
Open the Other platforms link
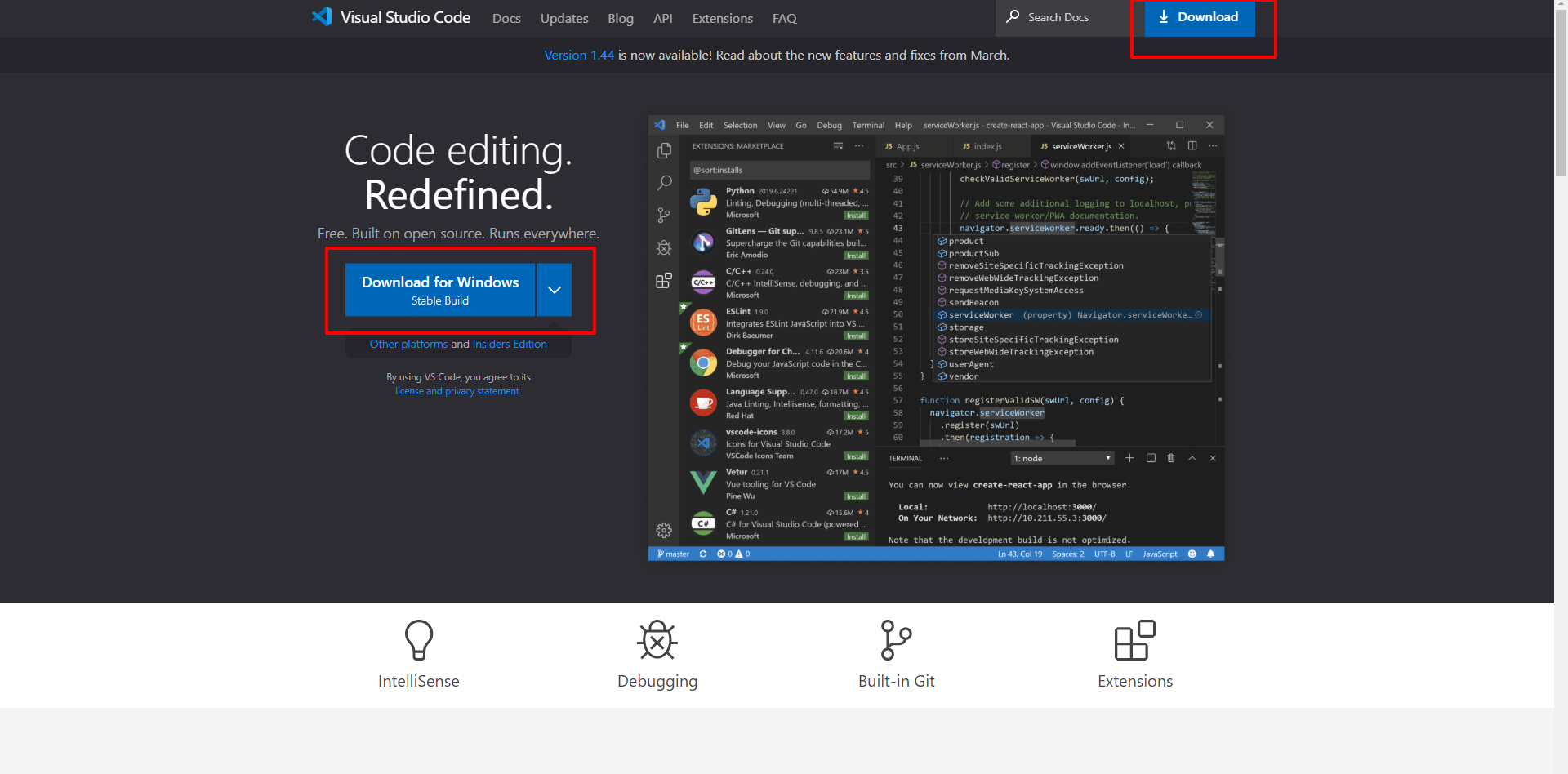pyautogui.click(x=408, y=344)
